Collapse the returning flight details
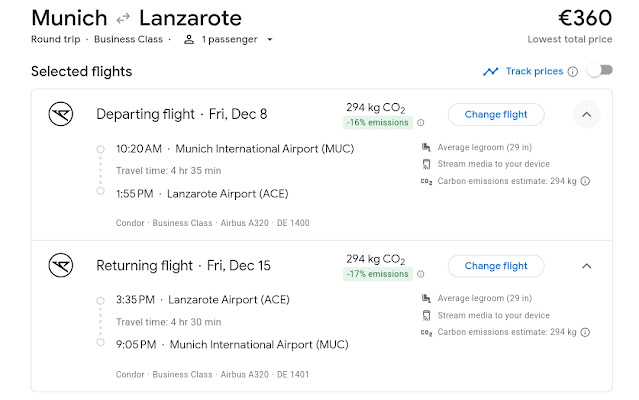The width and height of the screenshot is (639, 400). coord(587,266)
